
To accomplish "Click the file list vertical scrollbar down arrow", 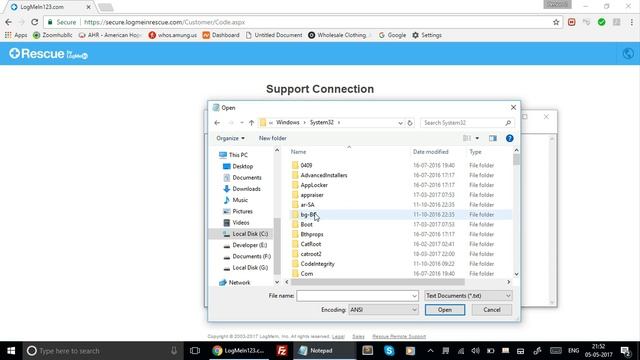I will click(x=516, y=274).
